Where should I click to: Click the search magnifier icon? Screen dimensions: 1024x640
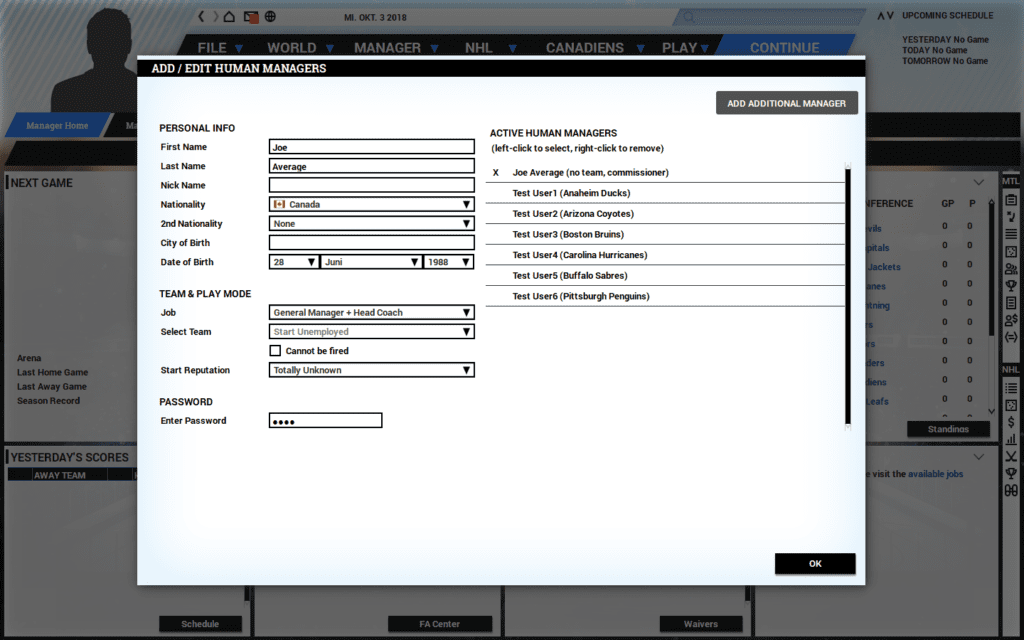coord(687,17)
